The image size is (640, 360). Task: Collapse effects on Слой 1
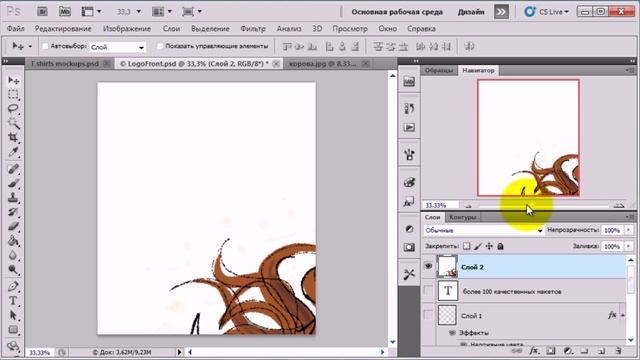(x=623, y=315)
